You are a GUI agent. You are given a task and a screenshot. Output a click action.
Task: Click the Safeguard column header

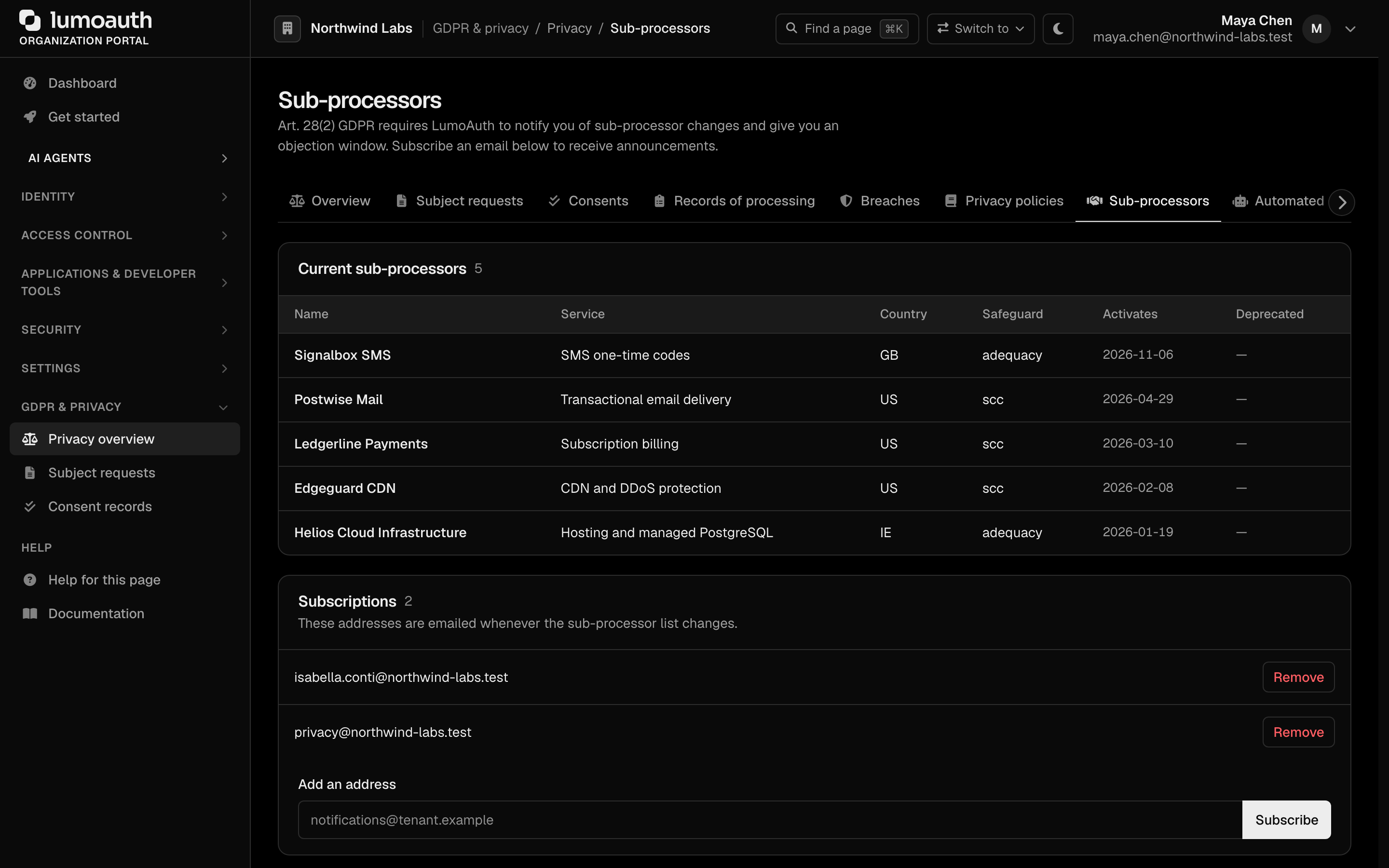click(1012, 314)
